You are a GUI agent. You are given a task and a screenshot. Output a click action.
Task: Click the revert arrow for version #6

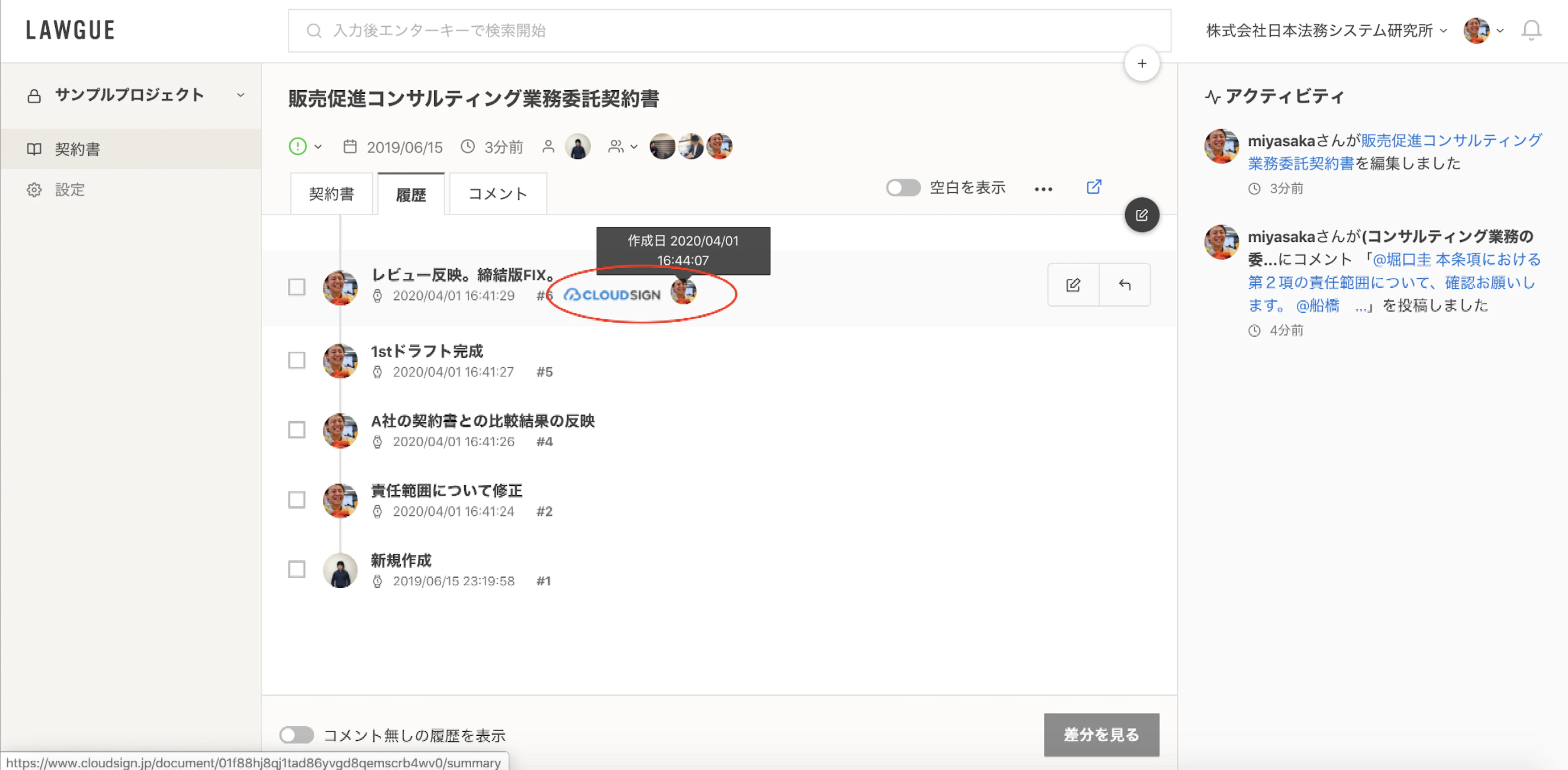coord(1124,285)
